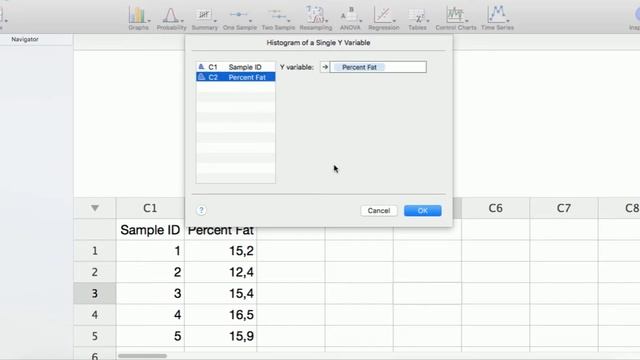This screenshot has width=640, height=360.
Task: Open the Tables toolbar icon
Action: click(417, 18)
